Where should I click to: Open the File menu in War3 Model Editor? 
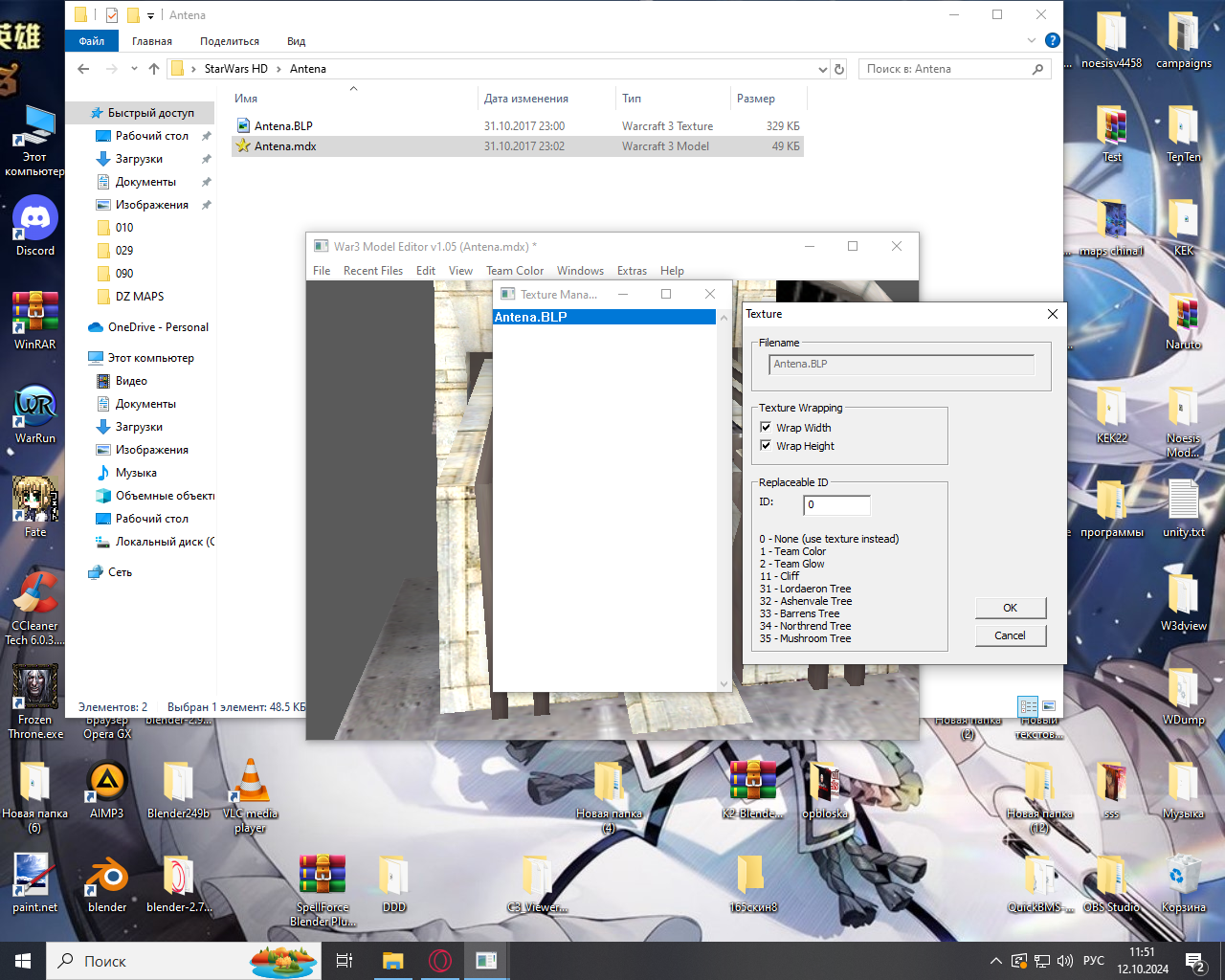(322, 271)
